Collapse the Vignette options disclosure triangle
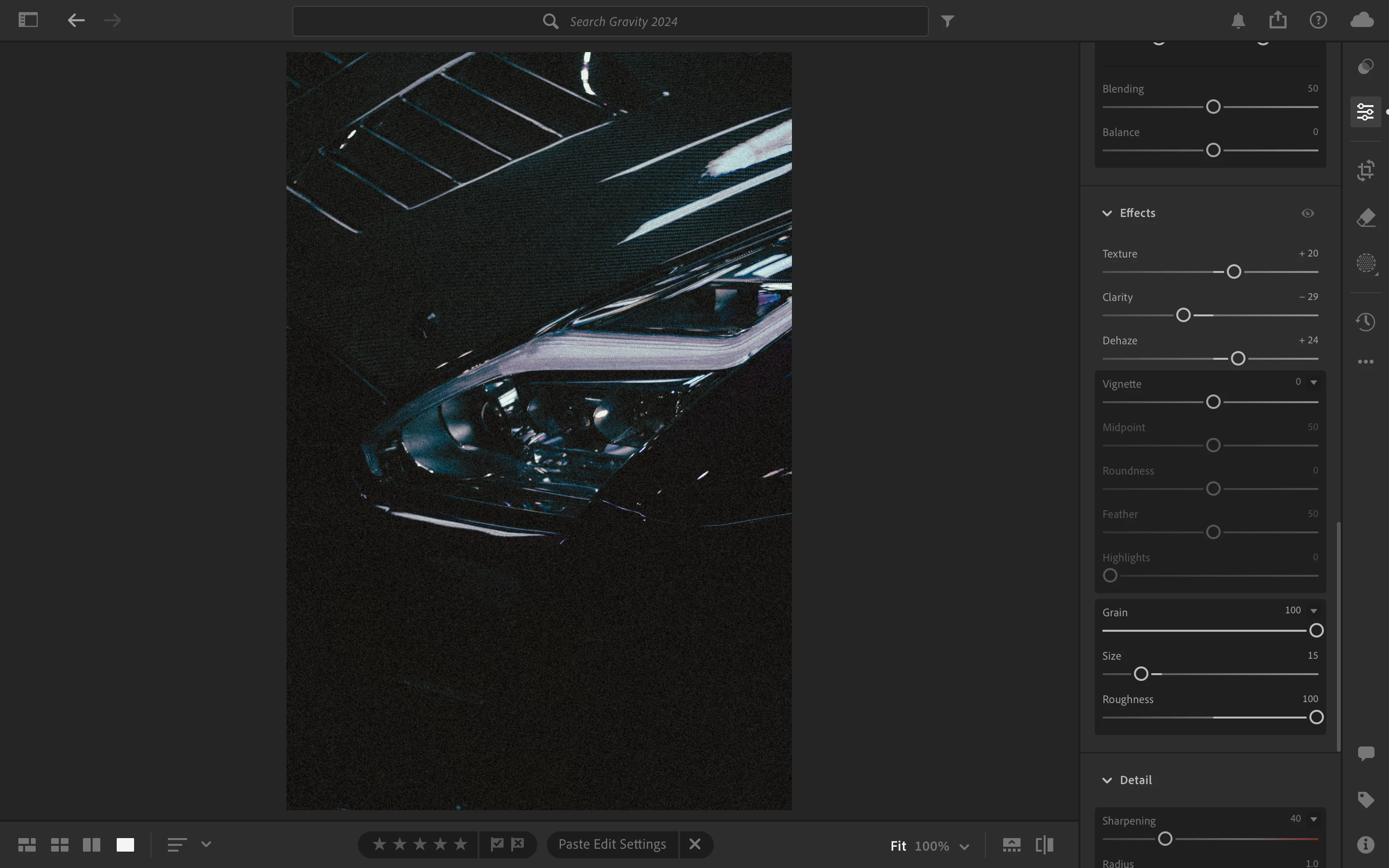Screen dimensions: 1389x868 [1313, 382]
